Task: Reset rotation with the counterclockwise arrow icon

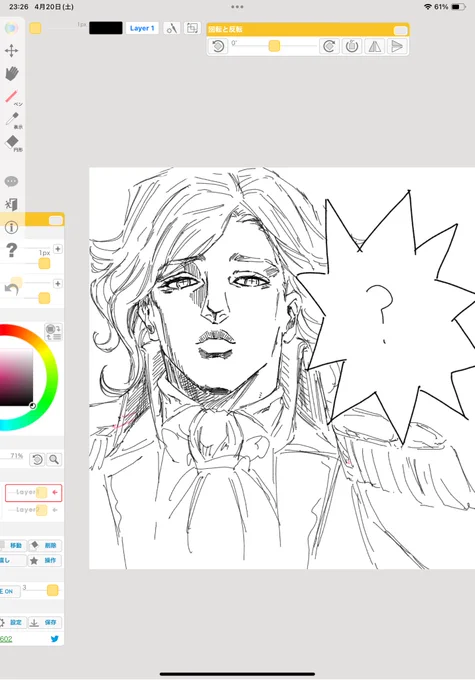Action: (218, 46)
